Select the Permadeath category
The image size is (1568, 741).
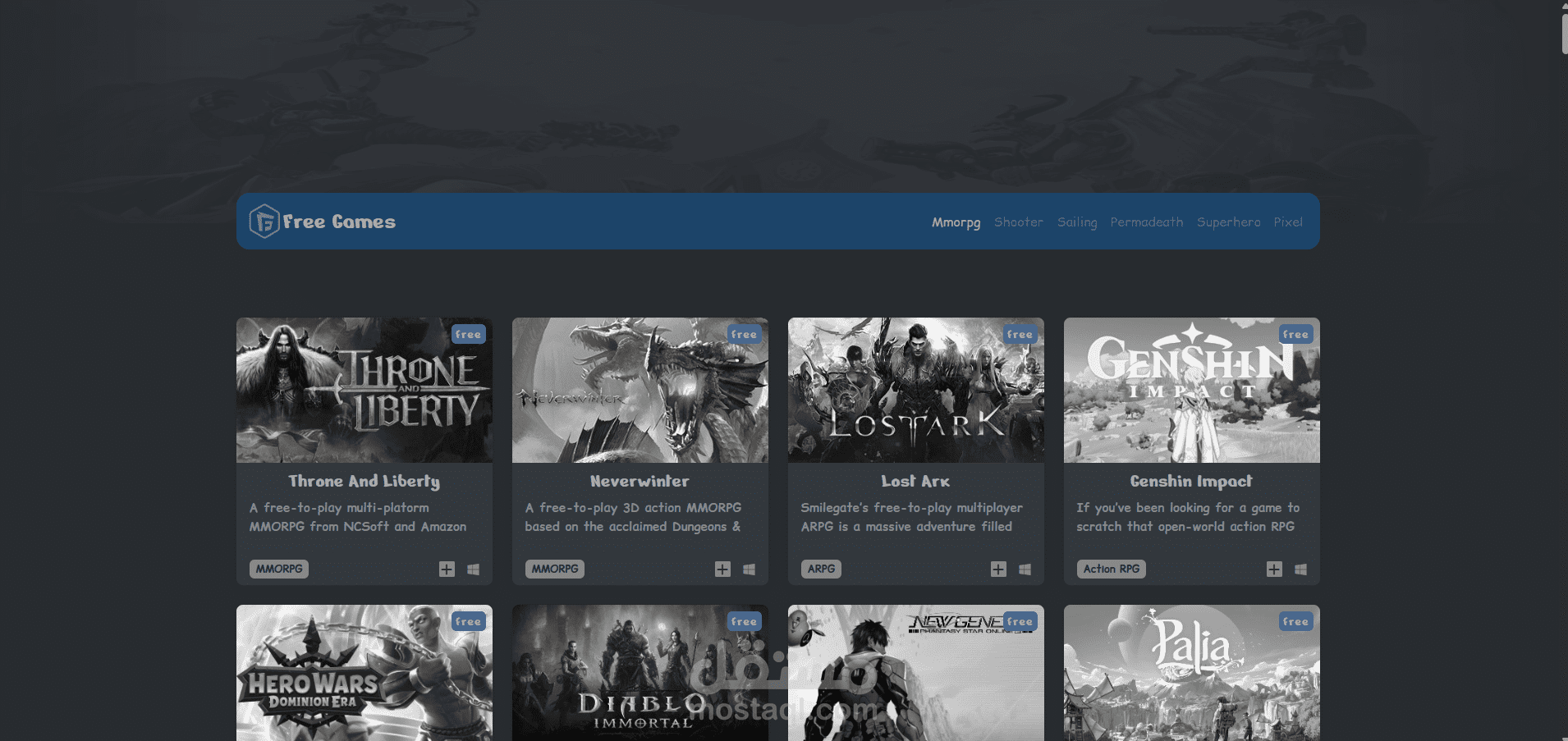1147,222
